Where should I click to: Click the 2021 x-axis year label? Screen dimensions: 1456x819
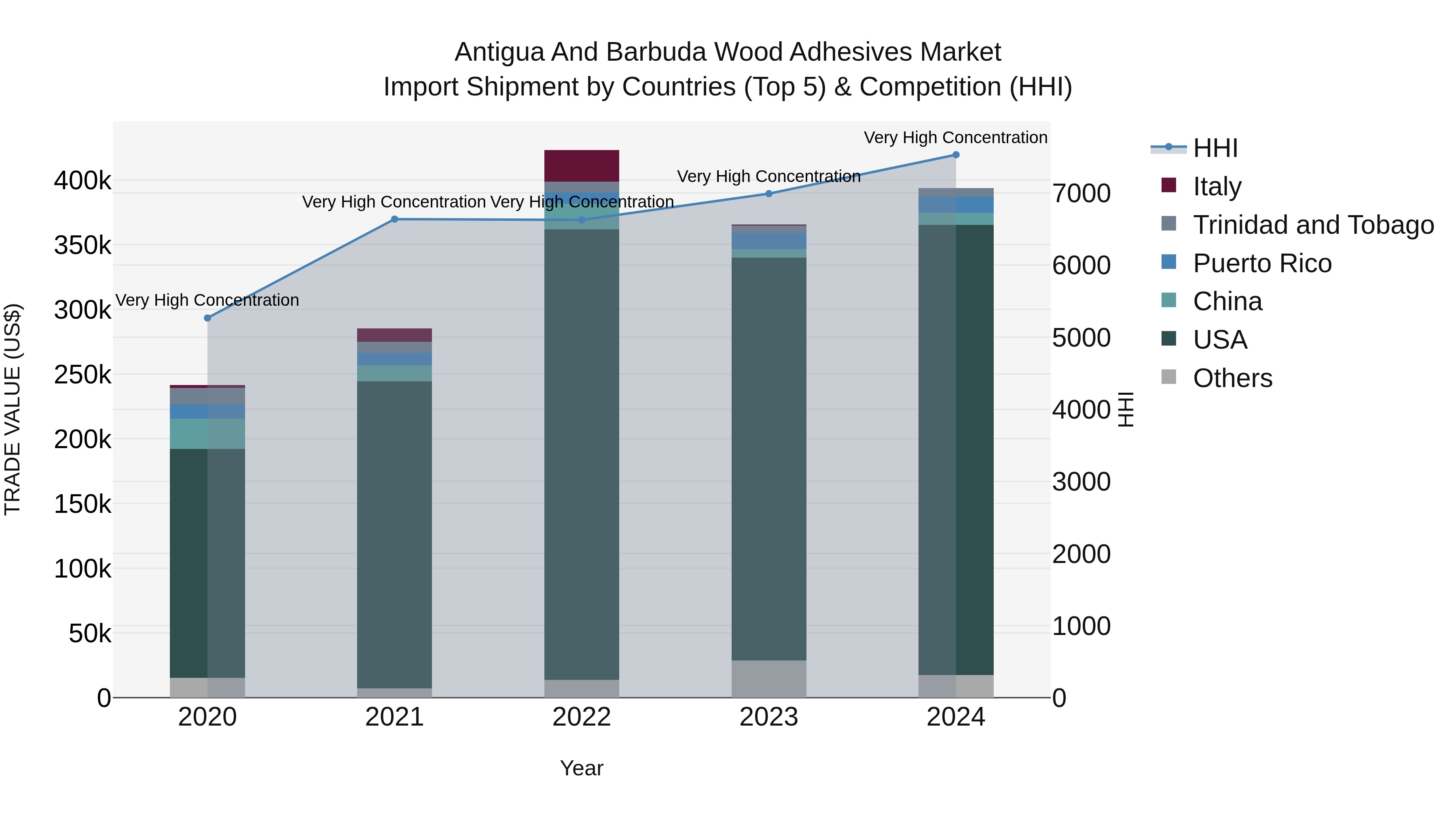click(394, 717)
